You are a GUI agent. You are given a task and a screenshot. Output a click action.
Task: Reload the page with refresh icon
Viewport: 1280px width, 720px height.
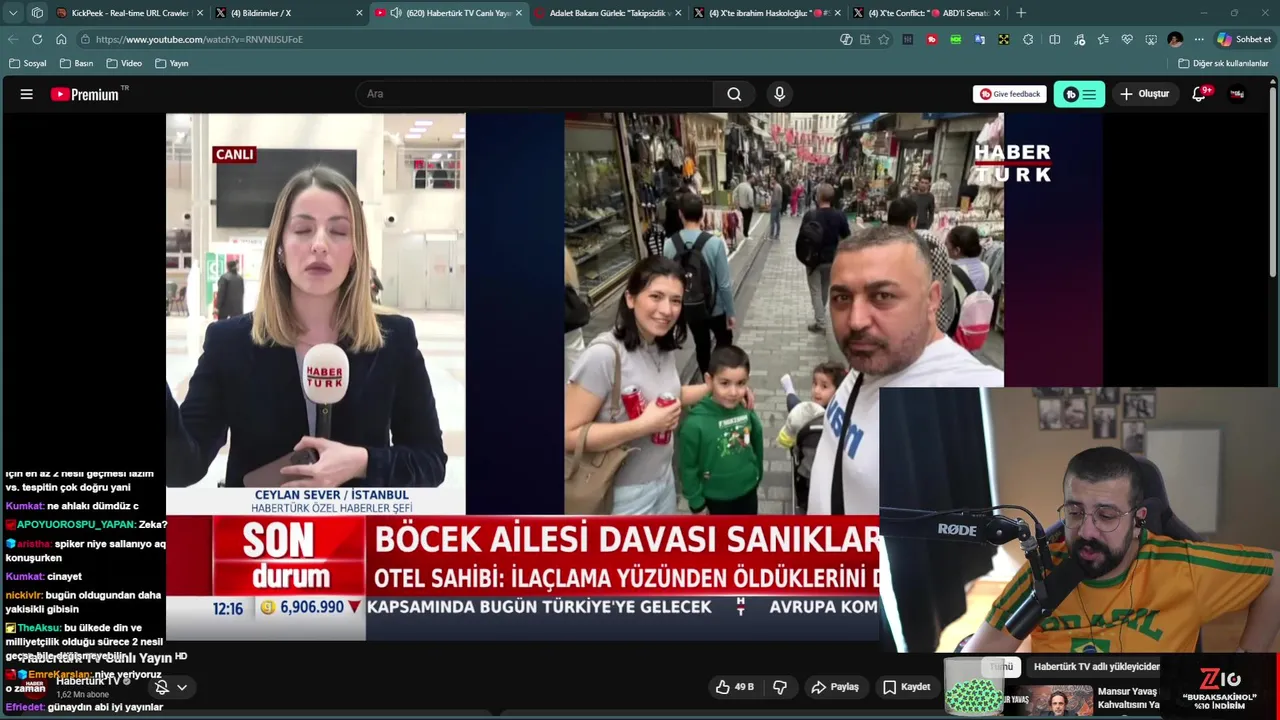point(37,39)
